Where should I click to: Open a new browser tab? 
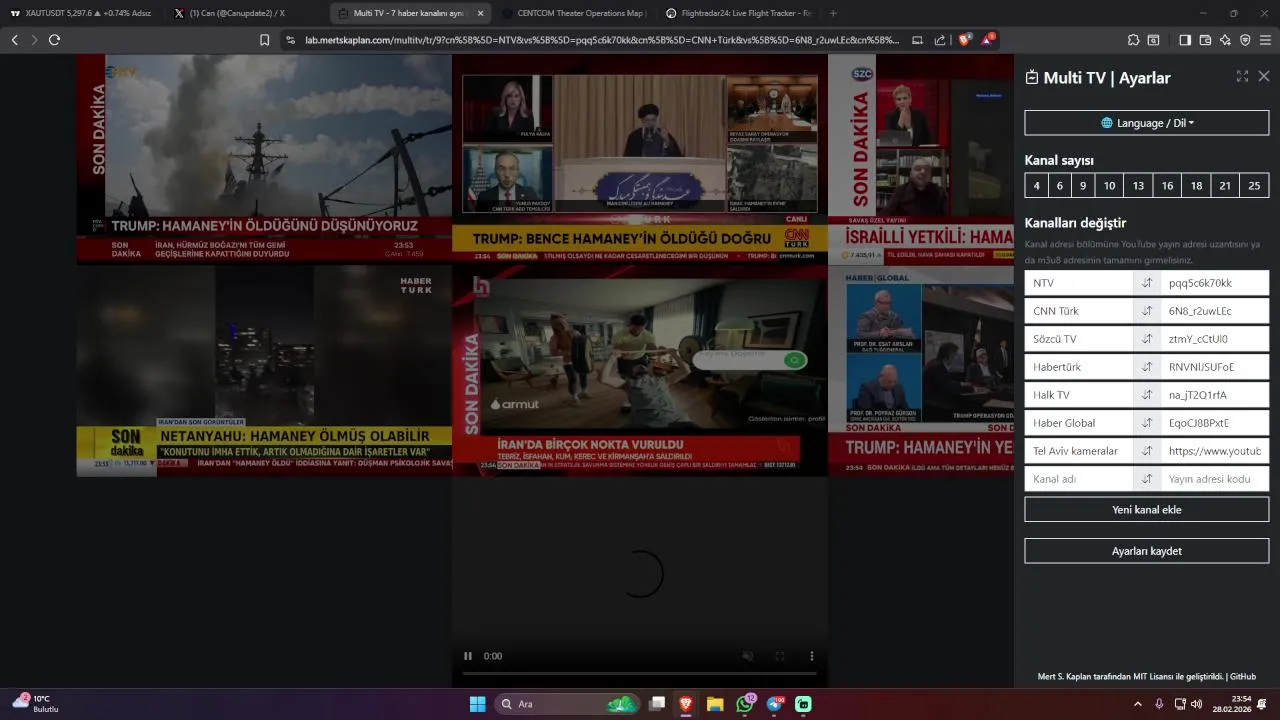pyautogui.click(x=833, y=13)
